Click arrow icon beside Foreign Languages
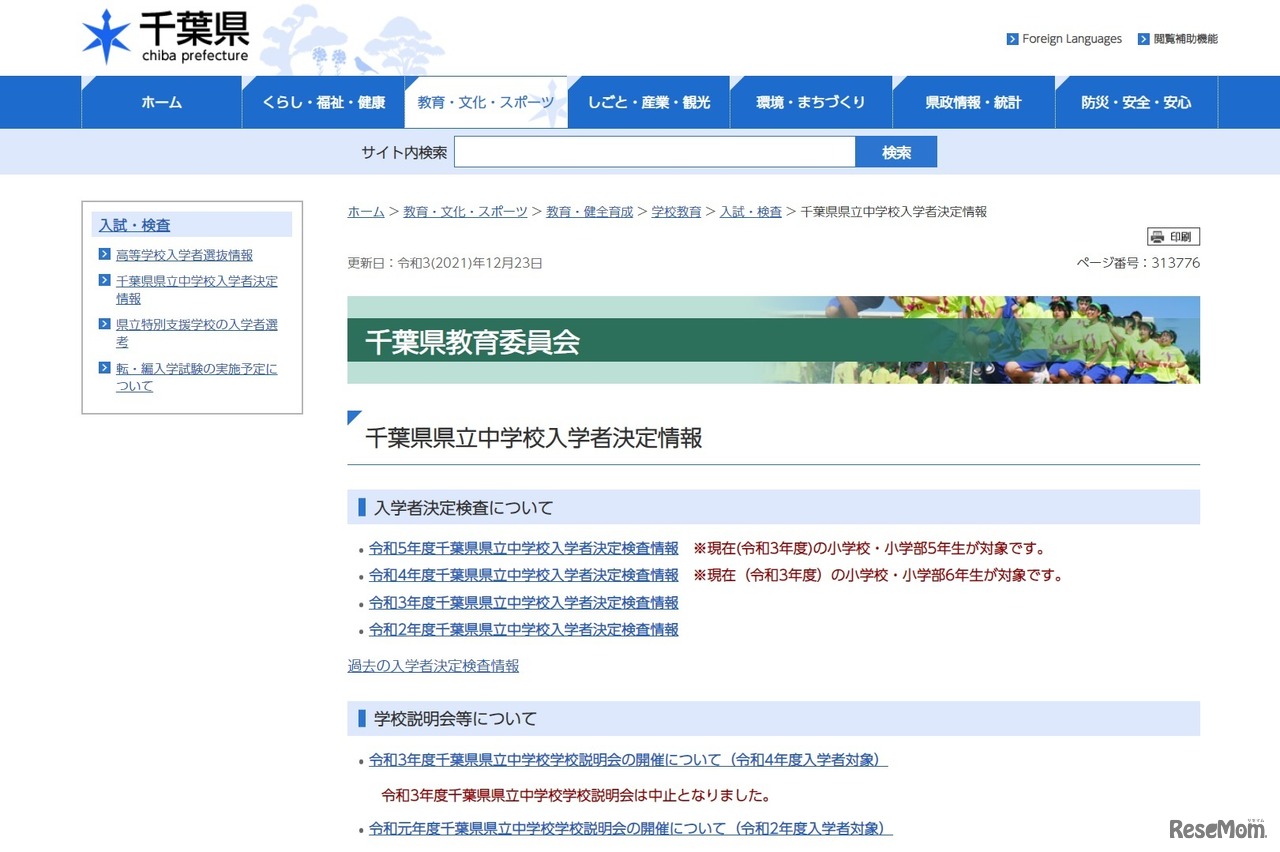The width and height of the screenshot is (1280, 852). [1012, 39]
